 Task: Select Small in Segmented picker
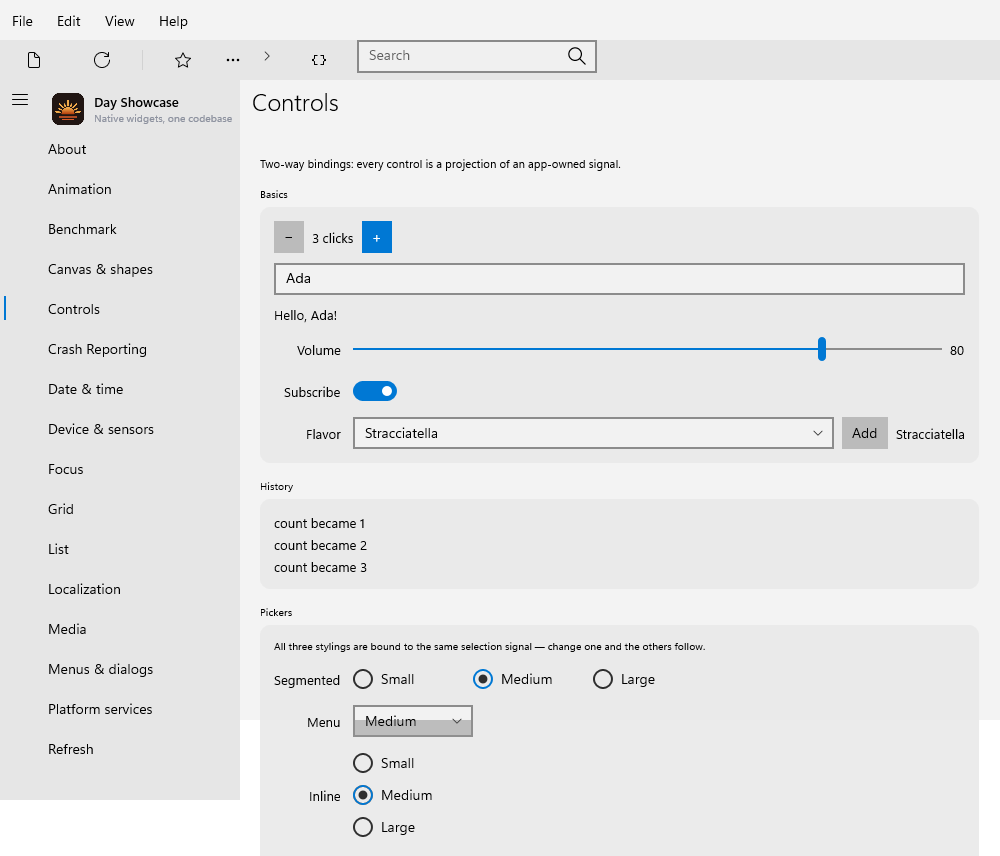click(383, 679)
